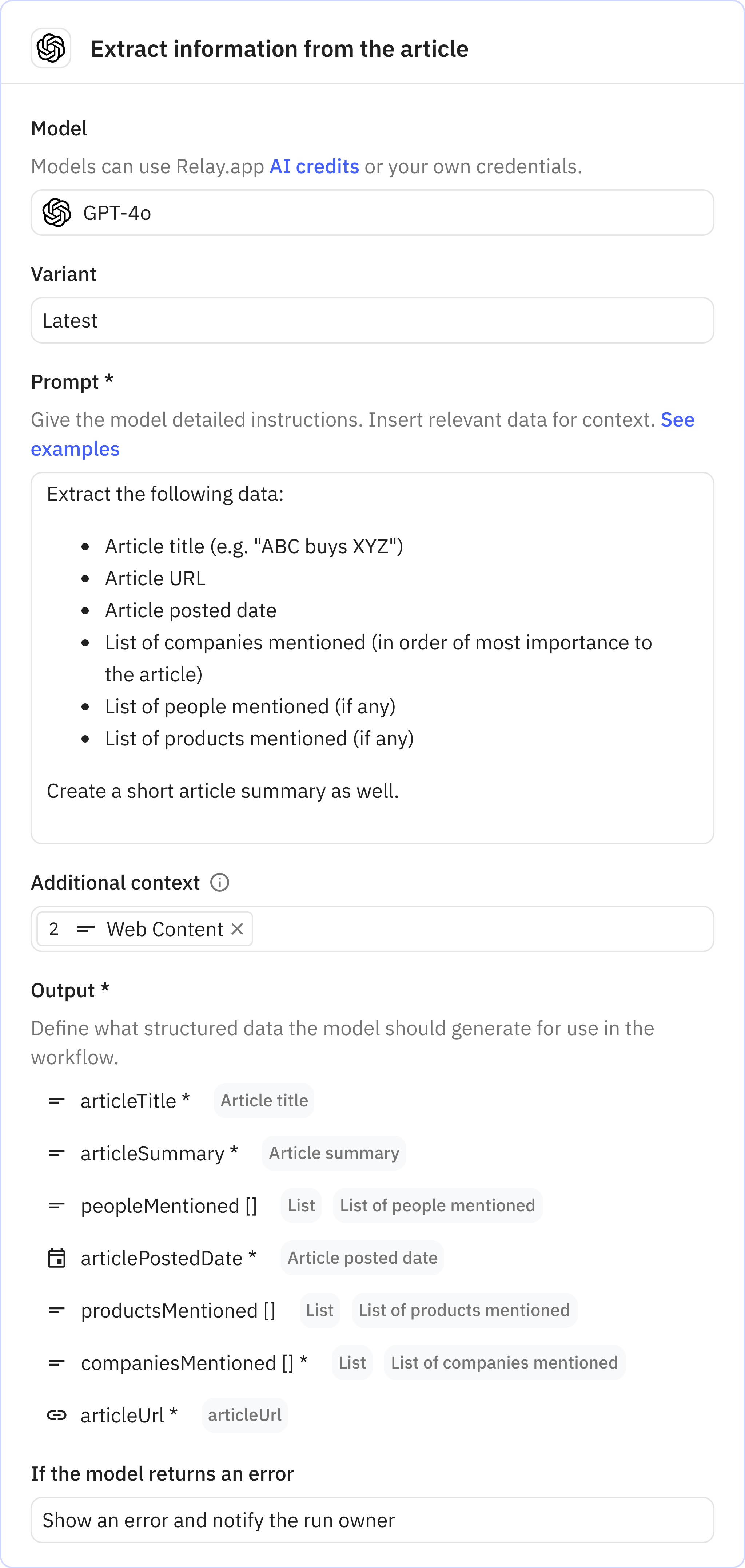Click the info icon next to Additional context
Image resolution: width=745 pixels, height=1568 pixels.
tap(219, 882)
